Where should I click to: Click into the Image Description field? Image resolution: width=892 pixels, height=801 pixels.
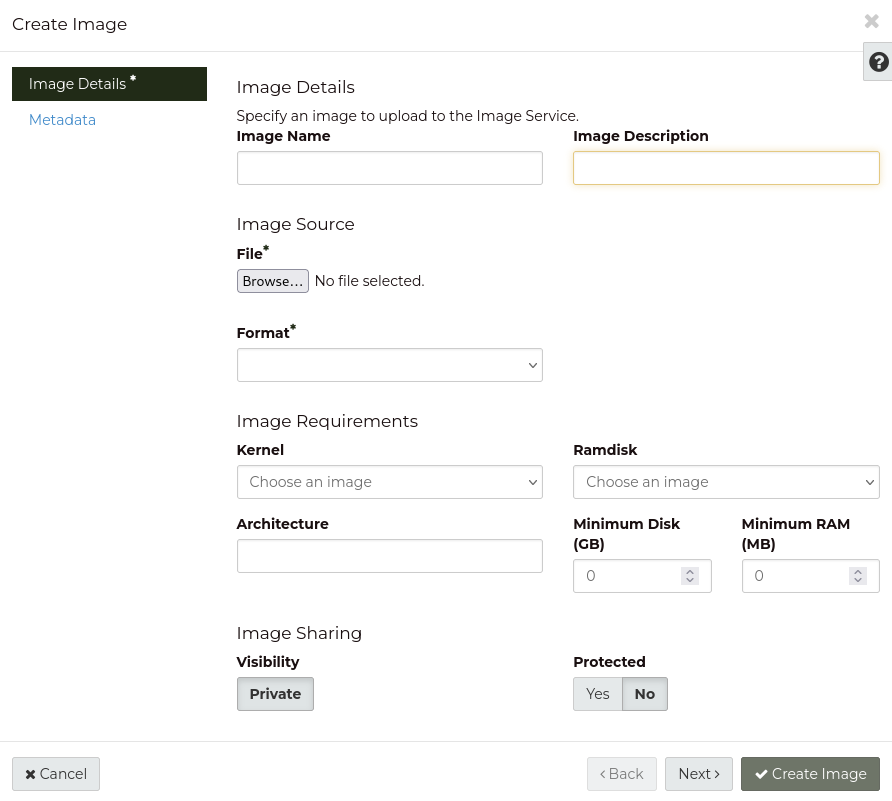[x=725, y=168]
